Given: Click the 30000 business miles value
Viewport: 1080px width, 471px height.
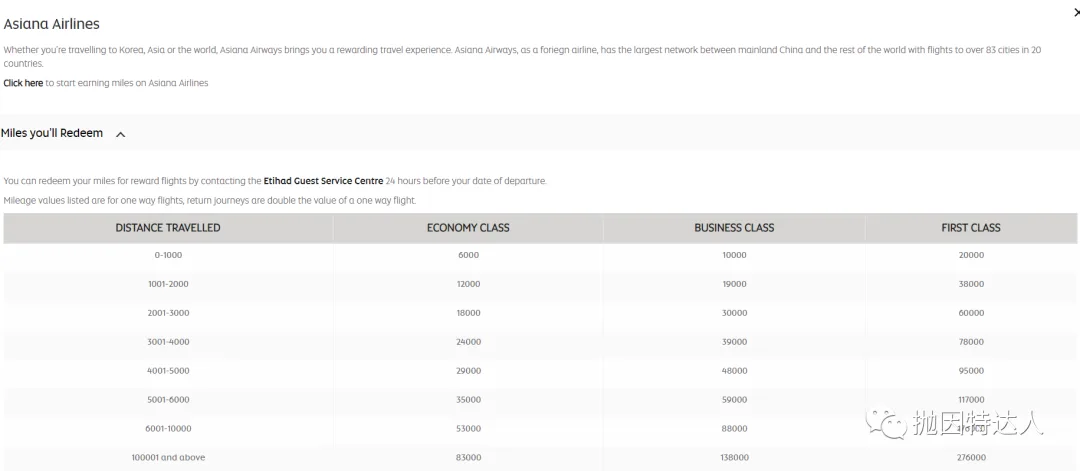Looking at the screenshot, I should coord(734,313).
